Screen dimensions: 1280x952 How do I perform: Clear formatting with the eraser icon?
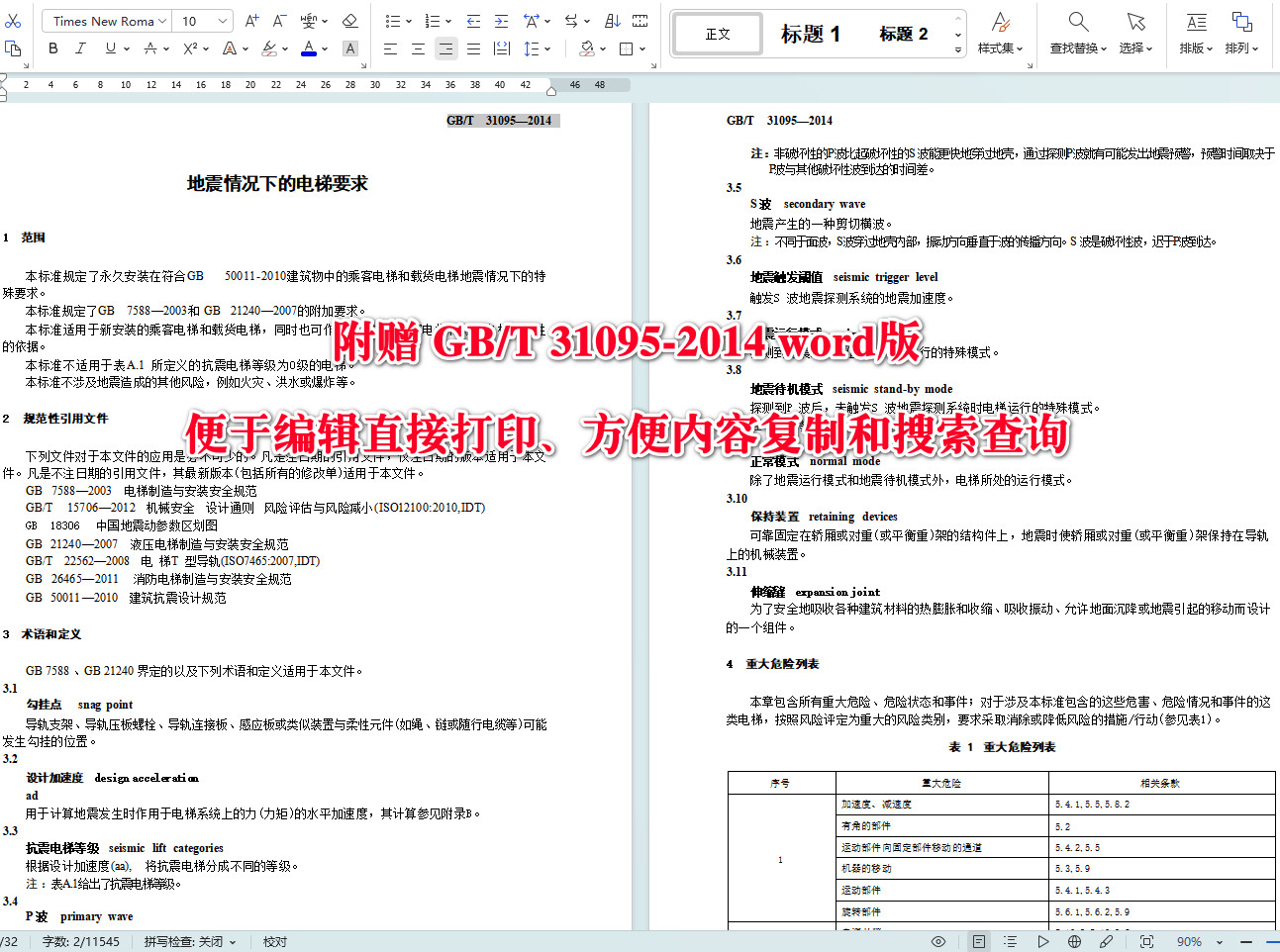(x=351, y=20)
